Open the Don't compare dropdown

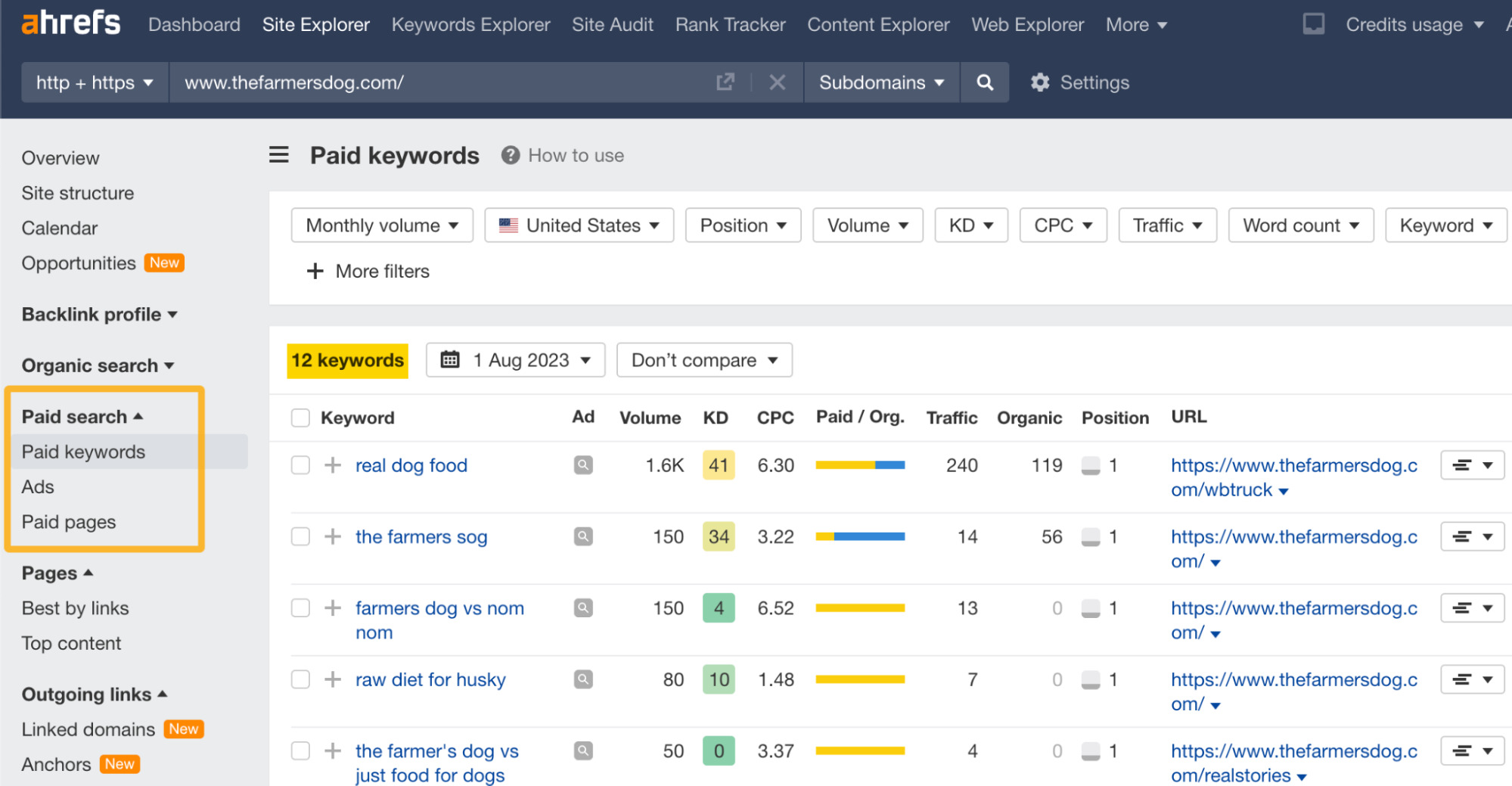[703, 359]
